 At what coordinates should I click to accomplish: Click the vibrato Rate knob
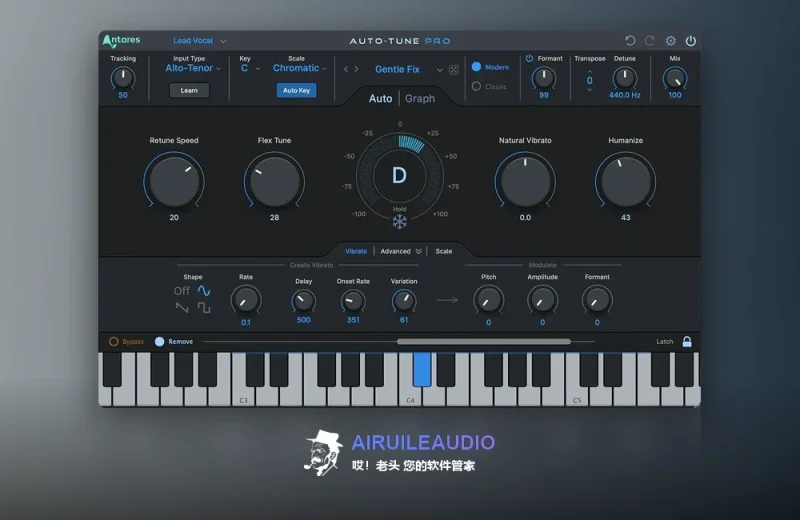[x=246, y=301]
